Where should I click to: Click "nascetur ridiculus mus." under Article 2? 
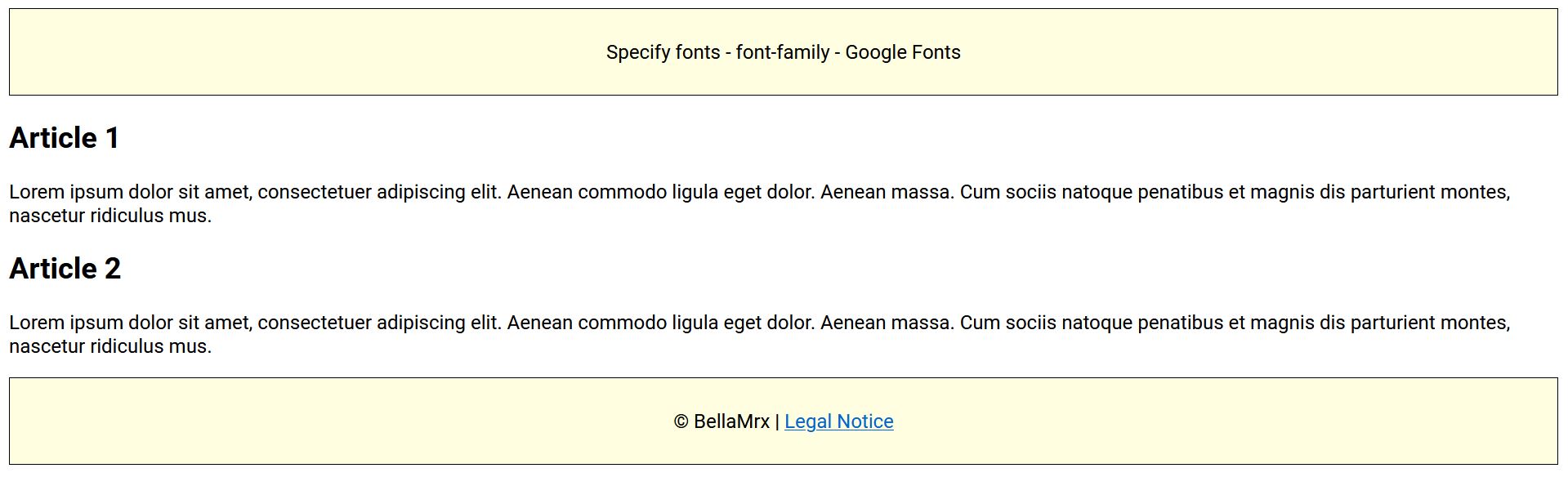click(x=110, y=346)
